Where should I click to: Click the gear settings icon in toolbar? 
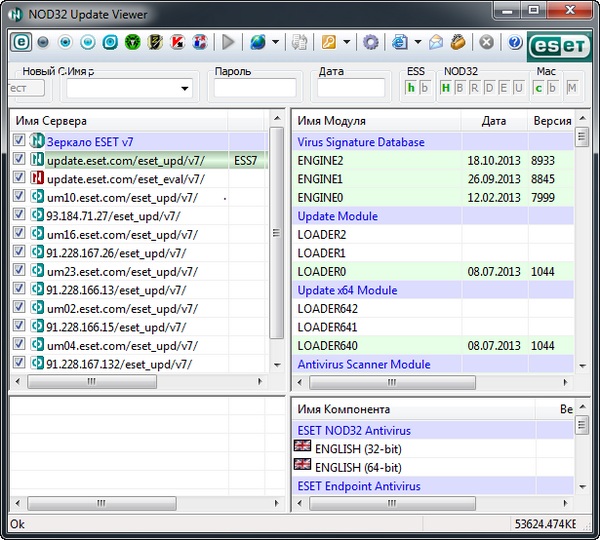tap(371, 42)
